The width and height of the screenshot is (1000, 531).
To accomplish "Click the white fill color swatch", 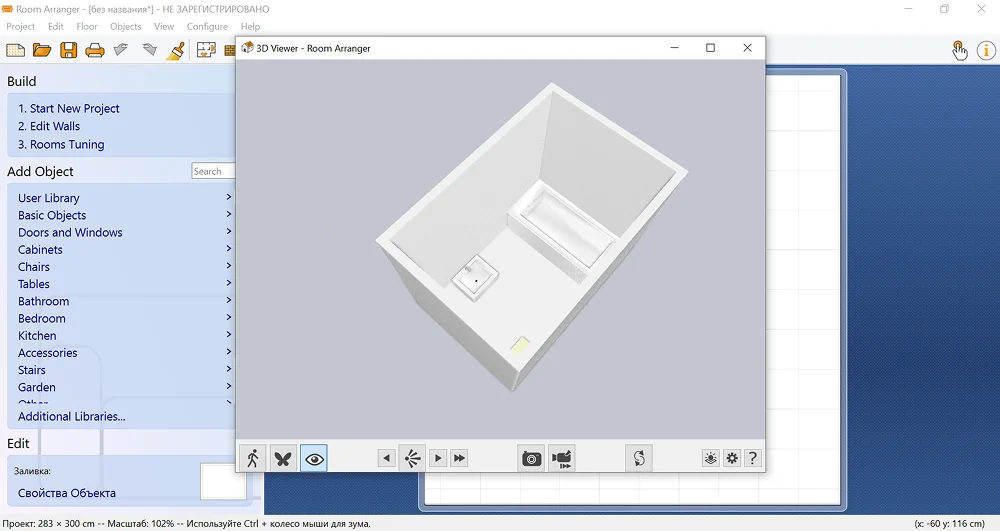I will 222,481.
